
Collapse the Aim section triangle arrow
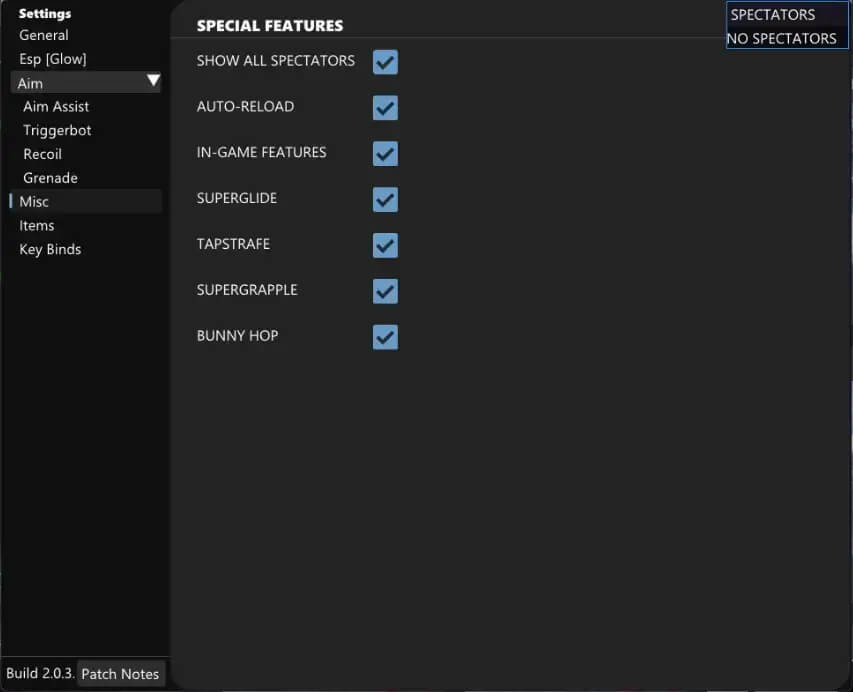[153, 81]
